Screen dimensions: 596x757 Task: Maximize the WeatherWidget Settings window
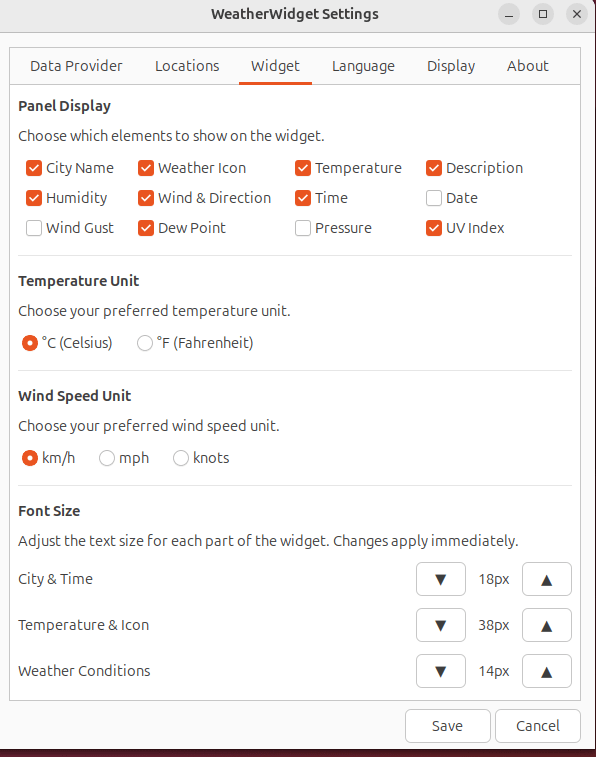[x=543, y=14]
